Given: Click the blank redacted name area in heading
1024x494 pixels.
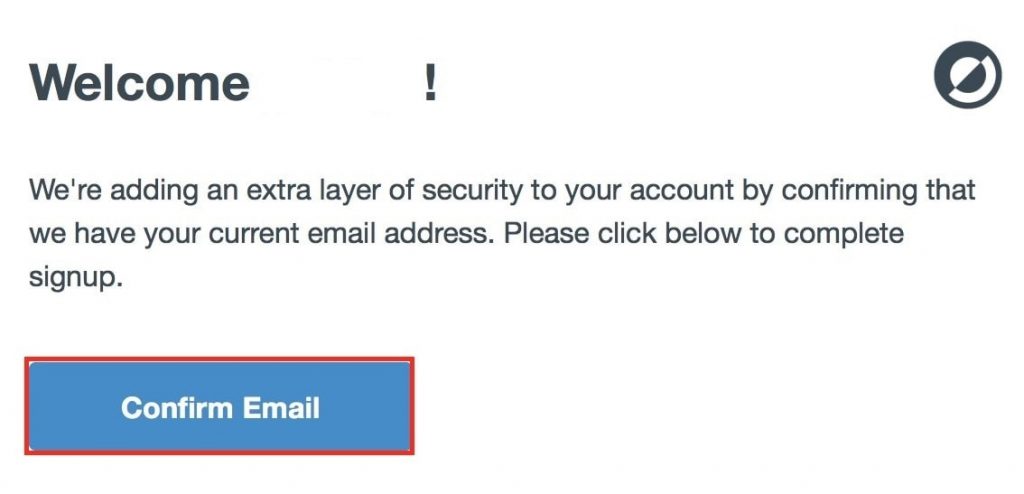Looking at the screenshot, I should click(336, 83).
